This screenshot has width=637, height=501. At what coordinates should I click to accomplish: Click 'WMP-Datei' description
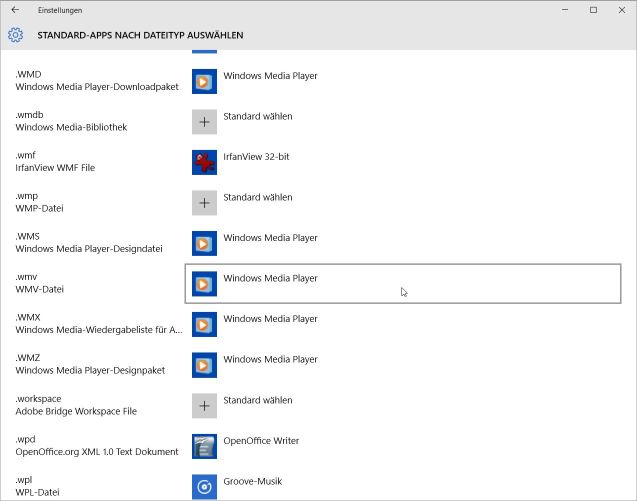39,208
